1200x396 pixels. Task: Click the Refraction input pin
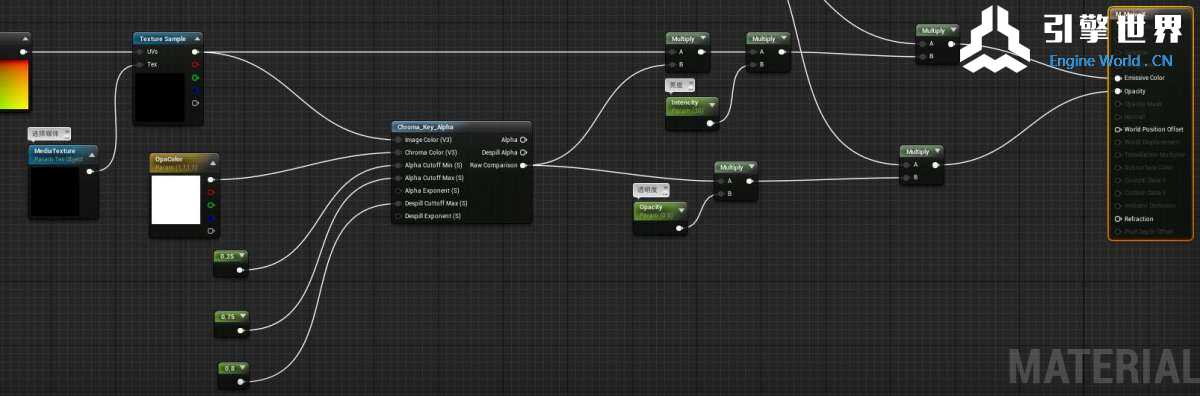click(x=1118, y=218)
